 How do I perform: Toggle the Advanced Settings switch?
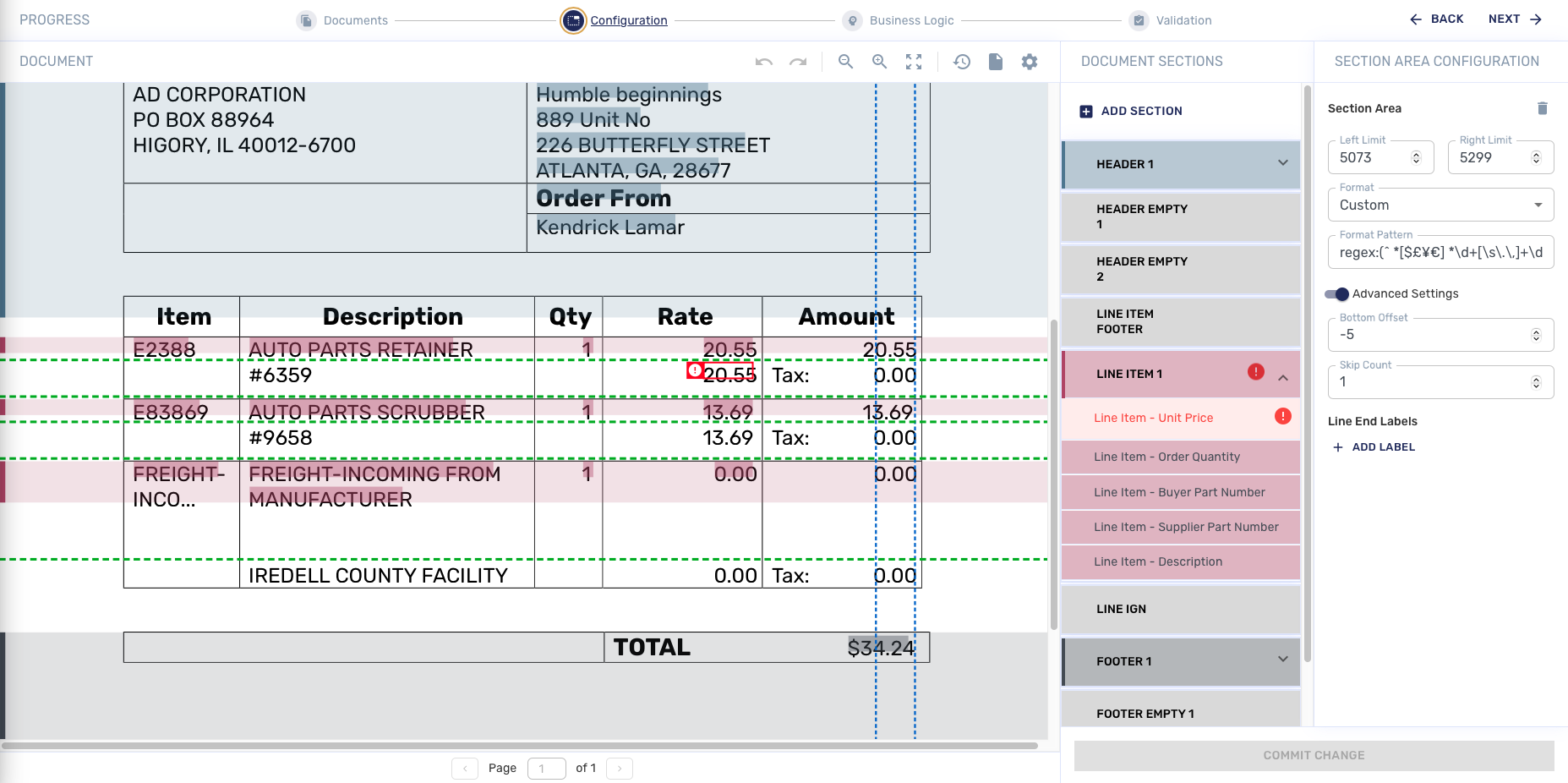click(1336, 294)
